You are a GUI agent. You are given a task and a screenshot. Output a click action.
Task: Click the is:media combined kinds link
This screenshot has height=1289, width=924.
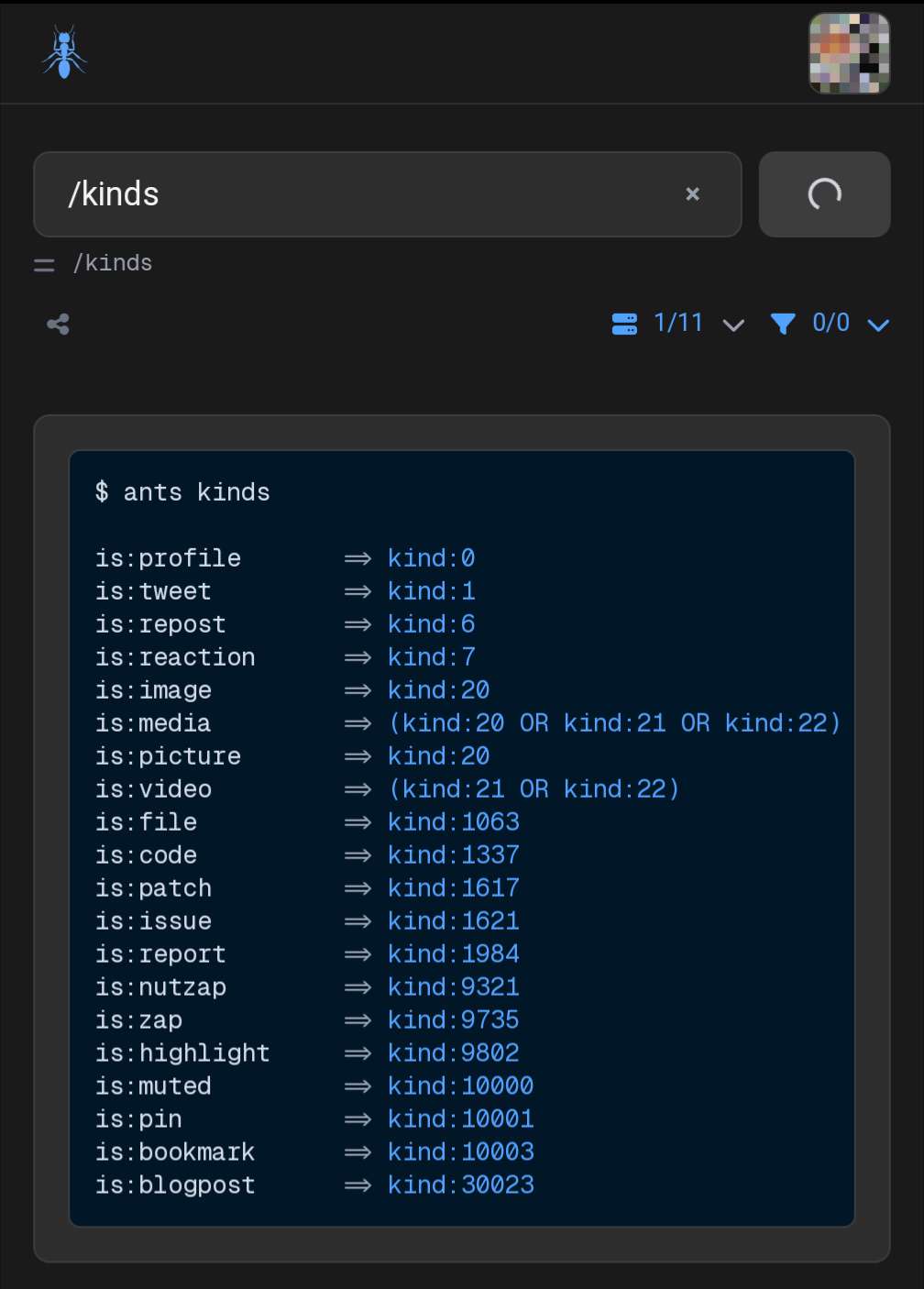point(613,723)
